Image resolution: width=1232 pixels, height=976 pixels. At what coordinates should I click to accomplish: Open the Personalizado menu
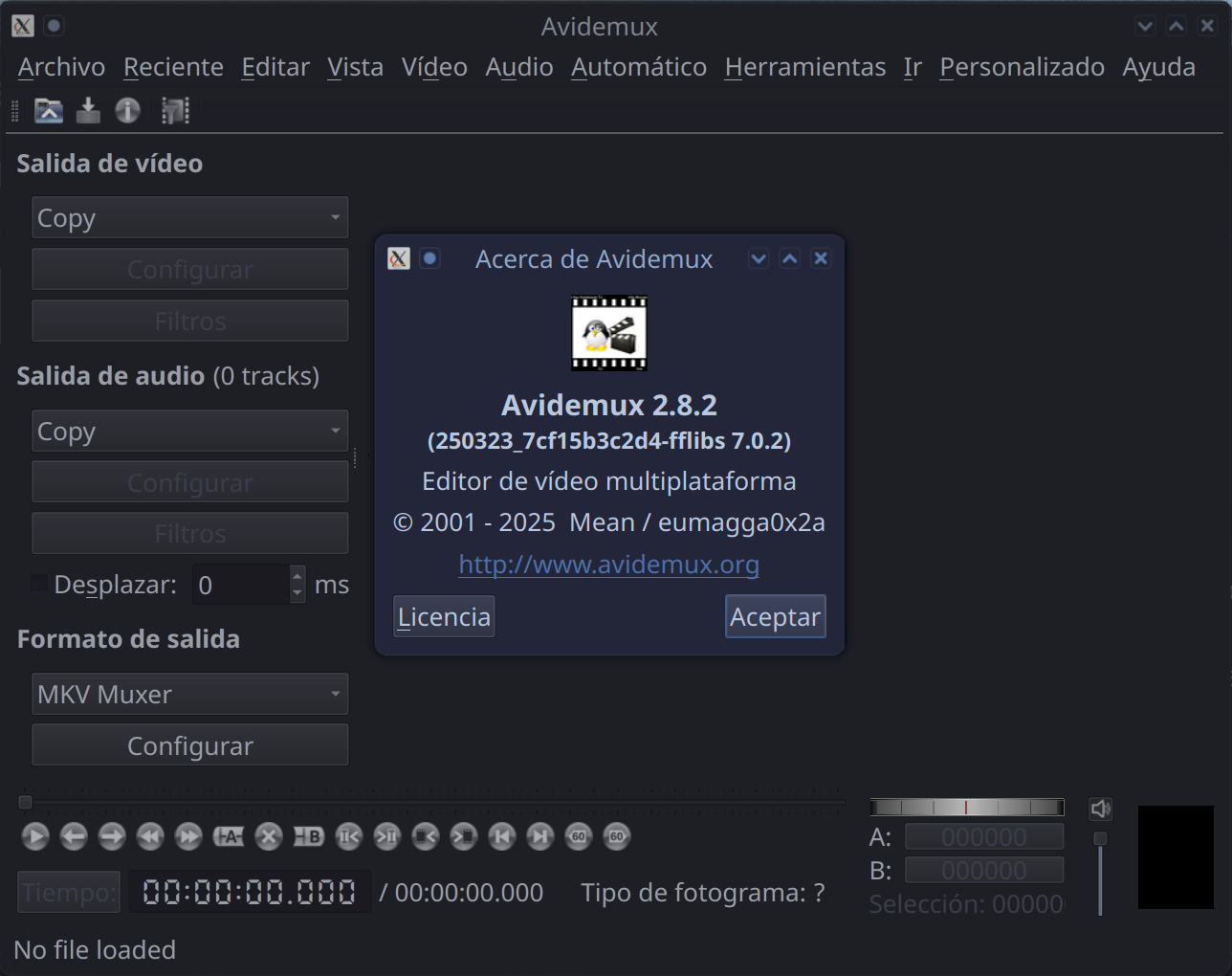[1022, 67]
